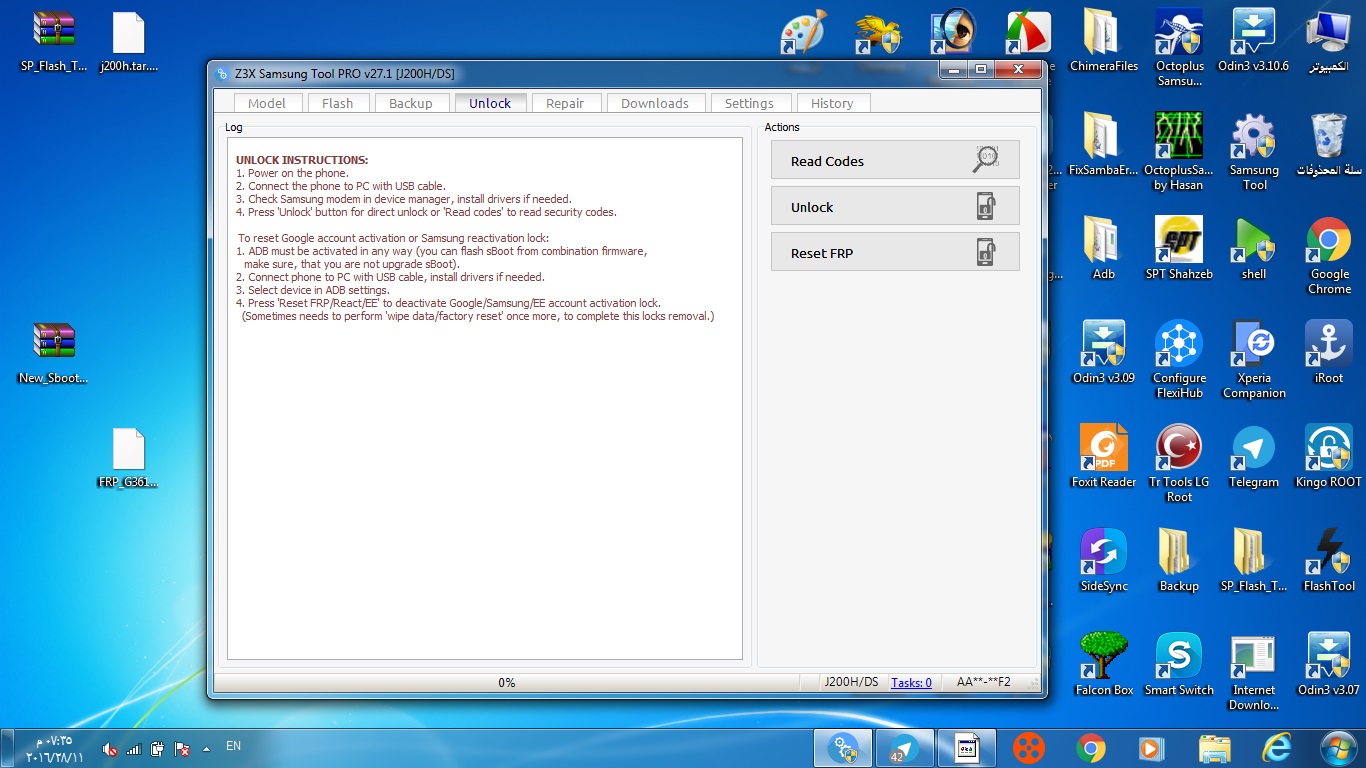This screenshot has height=768, width=1366.
Task: Select the Computer desktop icon
Action: tap(1329, 42)
